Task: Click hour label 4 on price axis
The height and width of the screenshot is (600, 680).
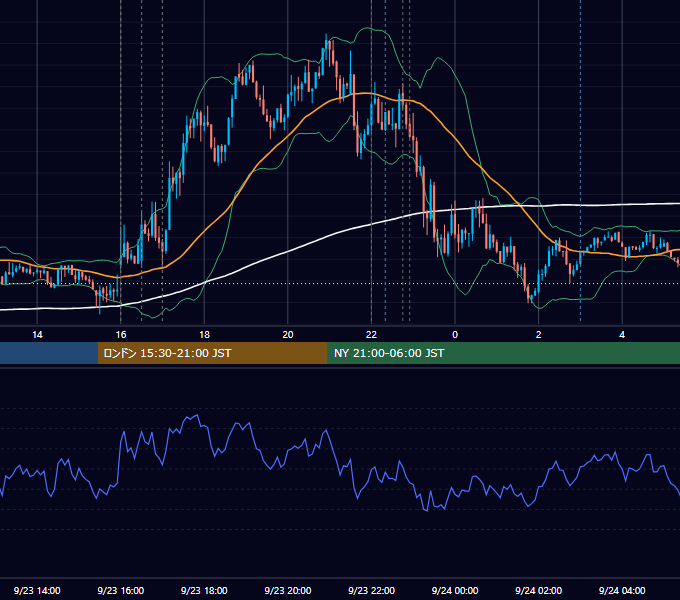Action: click(x=622, y=335)
